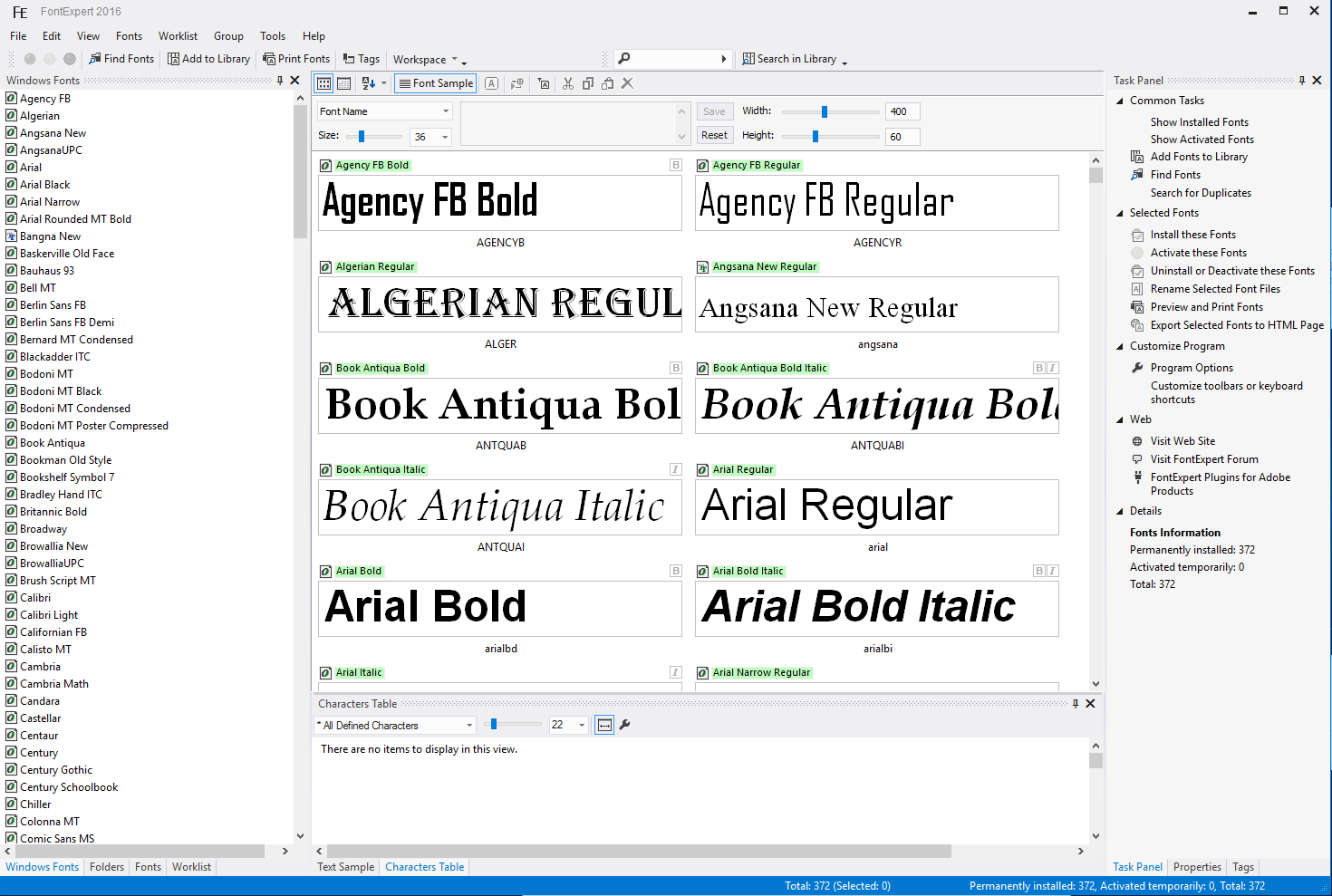Screen dimensions: 1332x896
Task: Switch to large thumbnails view icon
Action: tap(323, 83)
